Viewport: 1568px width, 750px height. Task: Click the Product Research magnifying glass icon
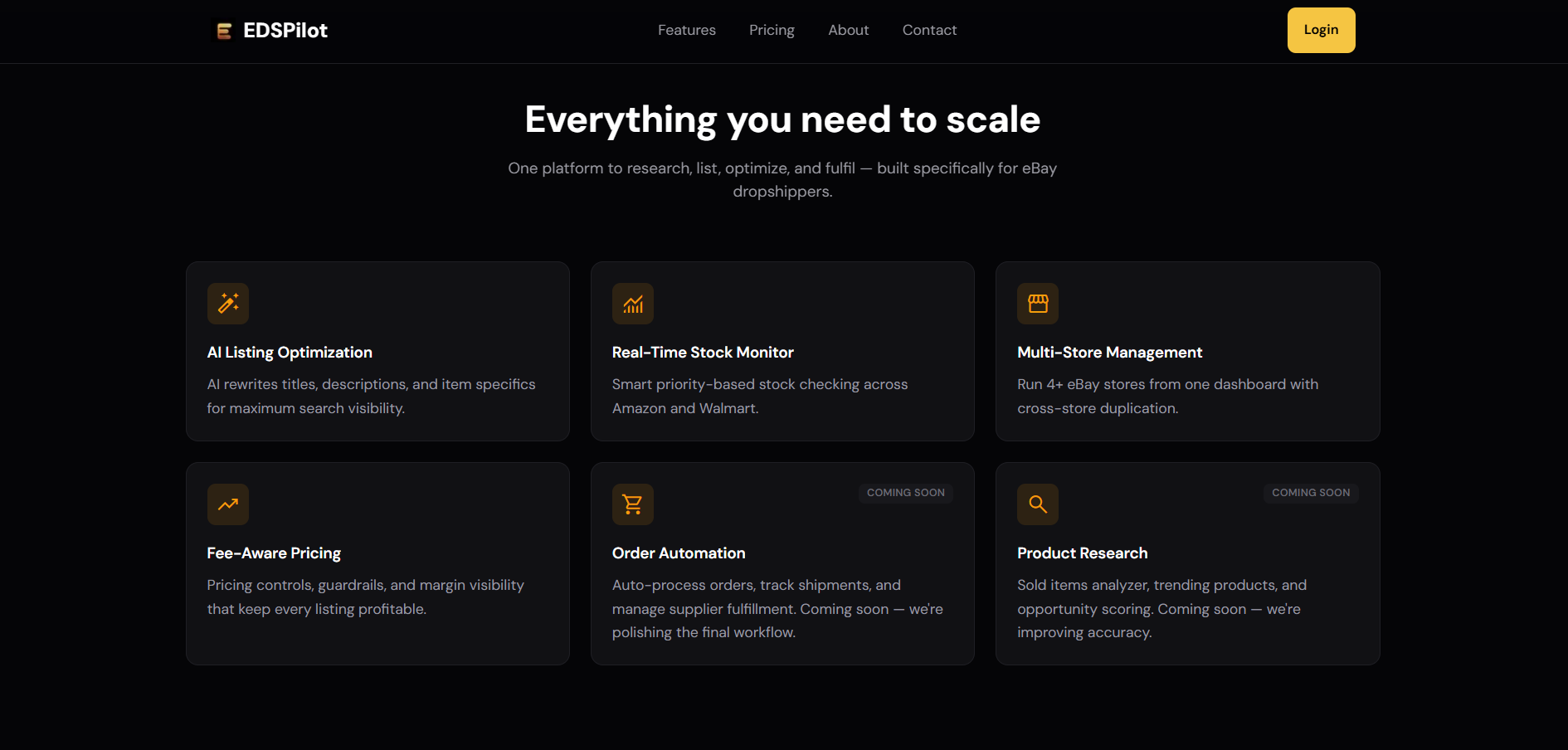click(x=1037, y=504)
